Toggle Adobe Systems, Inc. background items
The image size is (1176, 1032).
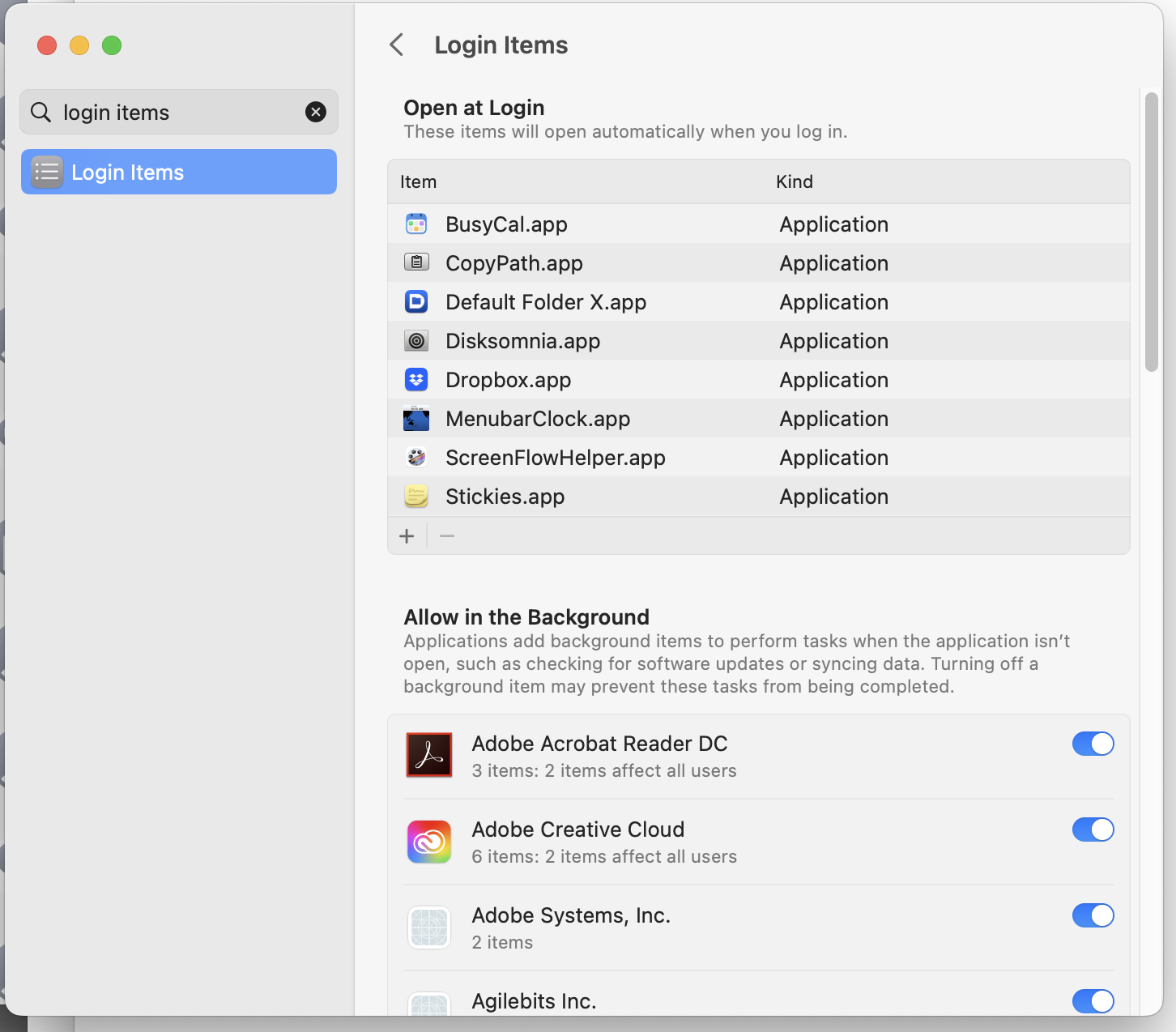pyautogui.click(x=1093, y=915)
